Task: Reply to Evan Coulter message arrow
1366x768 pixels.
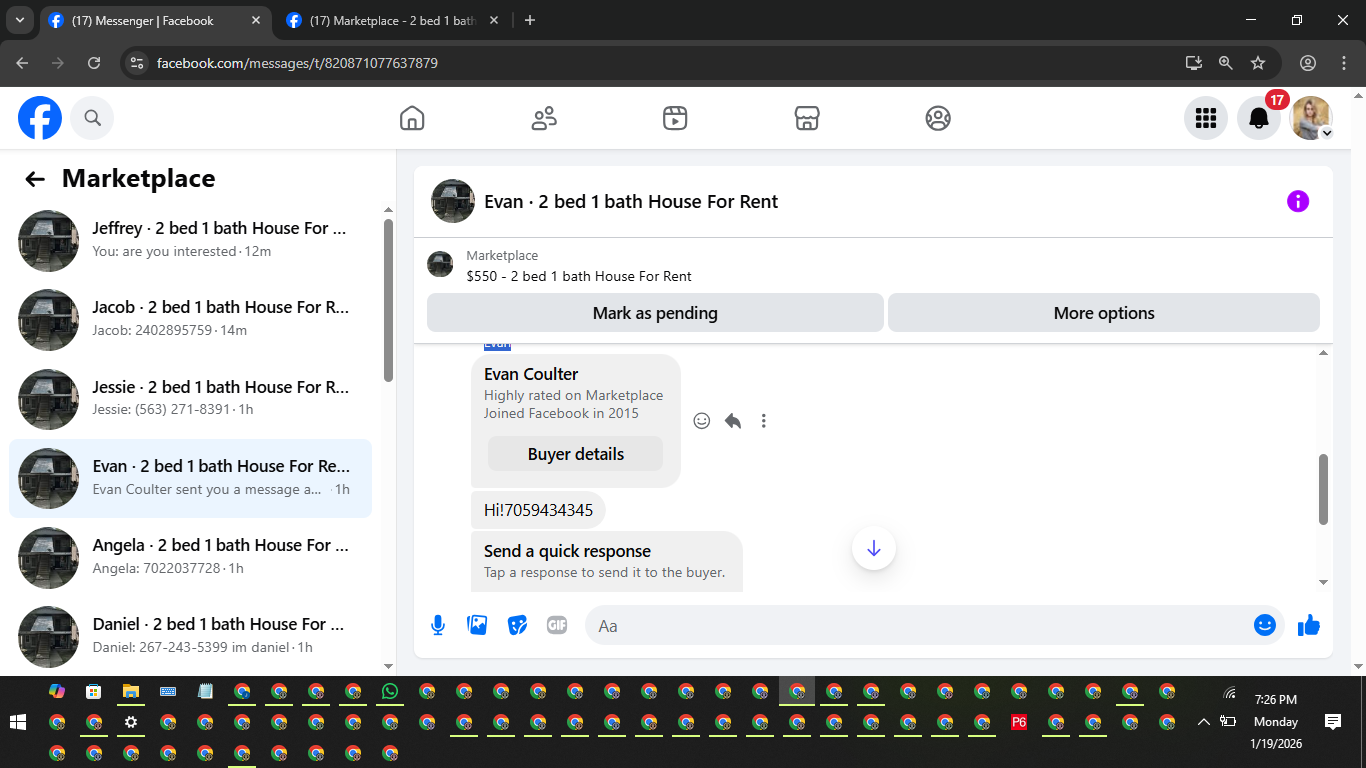Action: [x=733, y=421]
